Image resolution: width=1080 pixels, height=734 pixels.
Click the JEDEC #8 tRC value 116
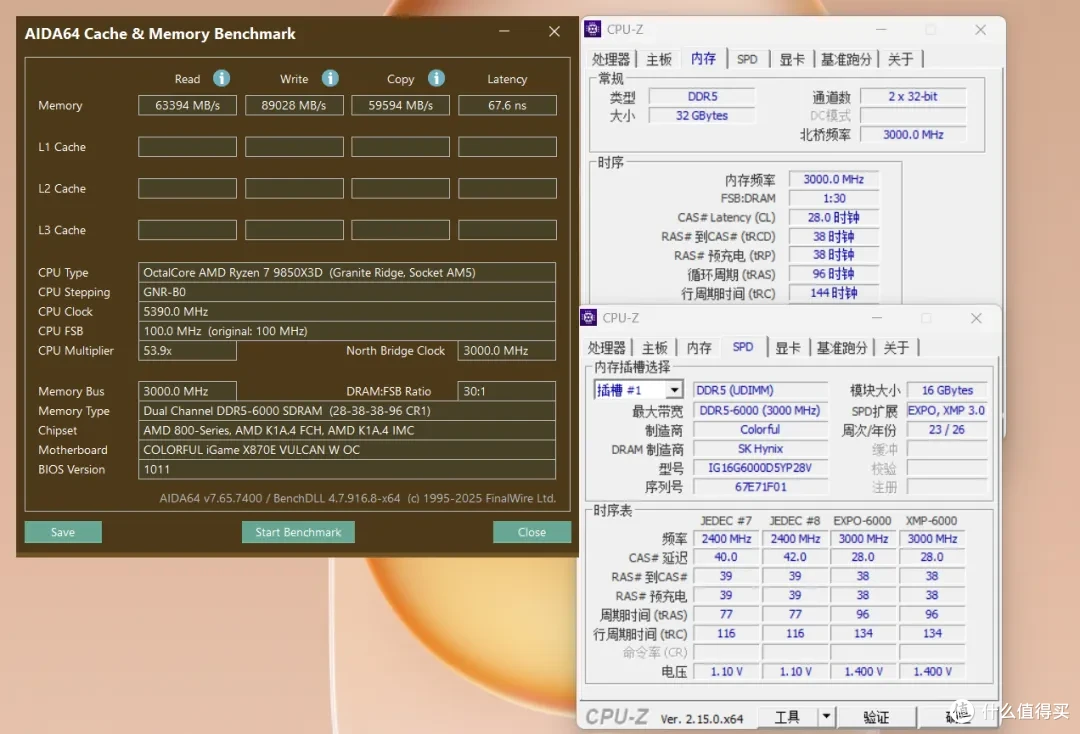click(x=795, y=633)
